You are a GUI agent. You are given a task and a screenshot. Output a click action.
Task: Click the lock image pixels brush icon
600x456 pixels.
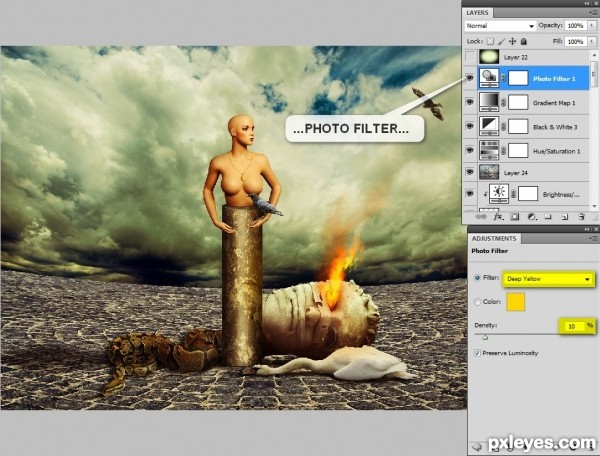[x=502, y=41]
